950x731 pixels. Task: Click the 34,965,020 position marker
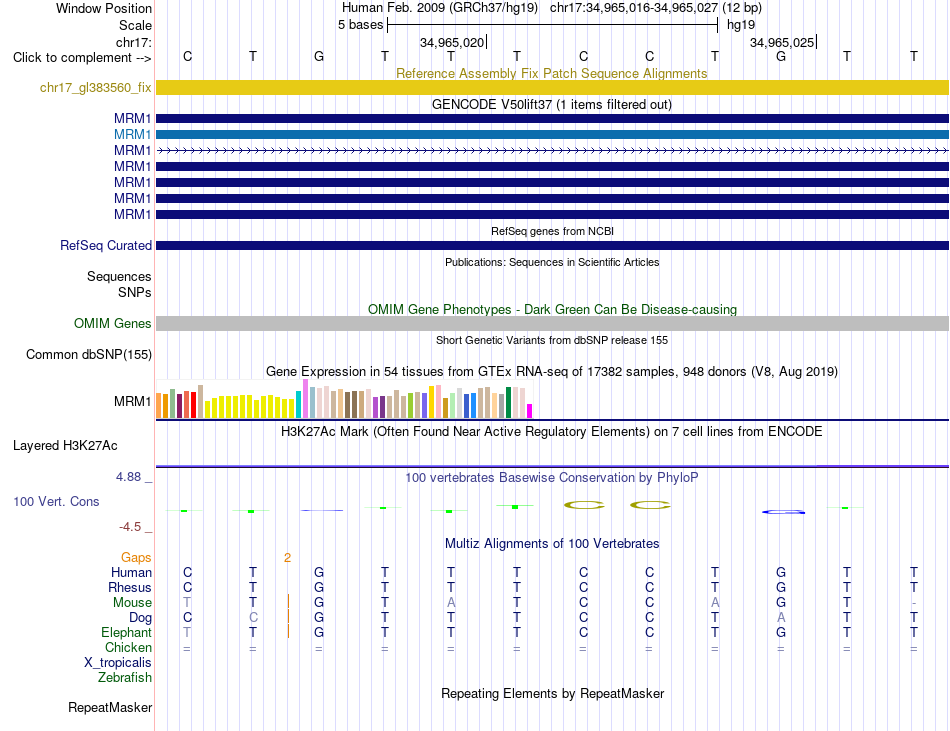point(452,42)
